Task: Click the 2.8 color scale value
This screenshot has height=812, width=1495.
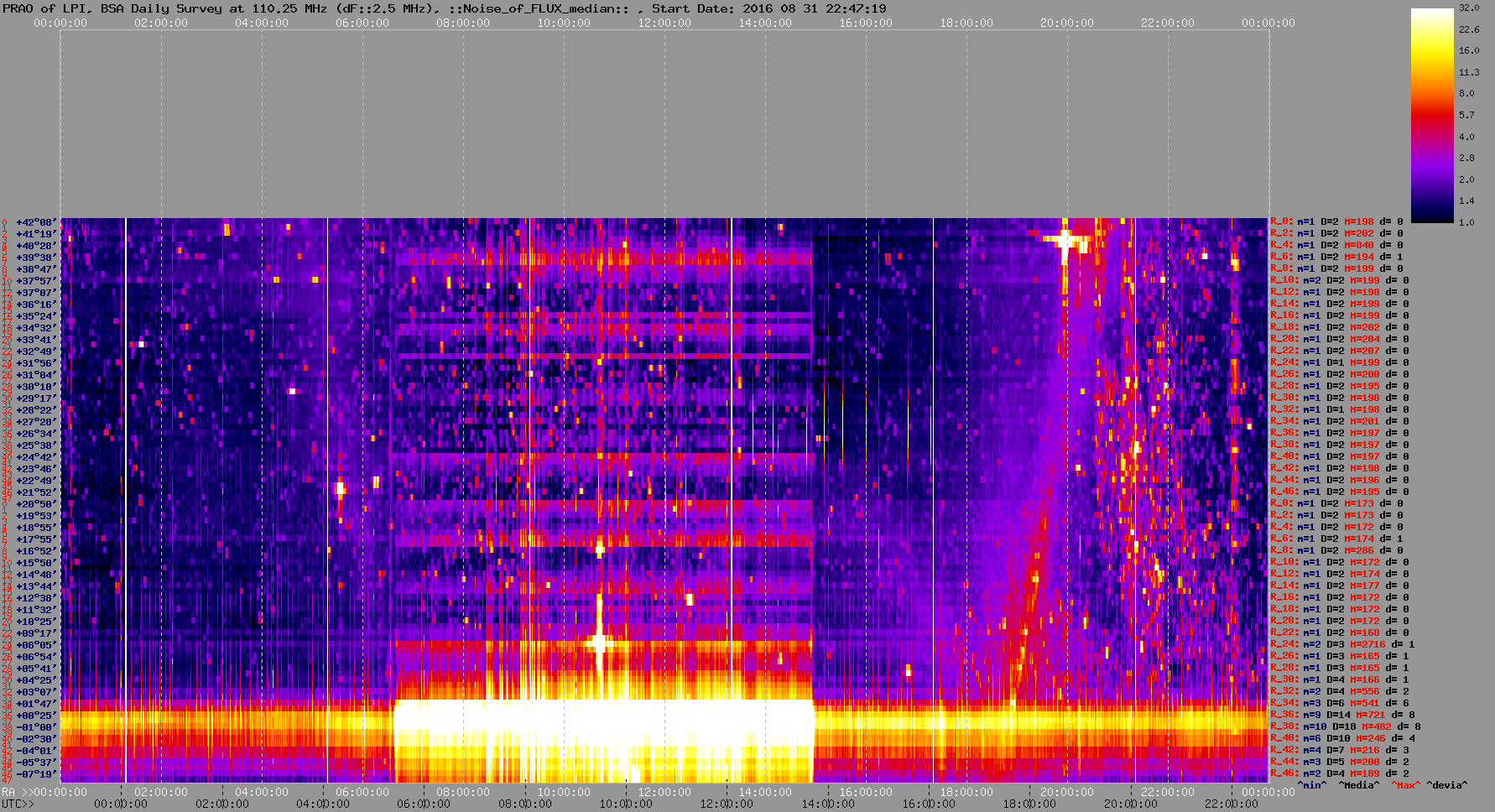Action: coord(1466,158)
